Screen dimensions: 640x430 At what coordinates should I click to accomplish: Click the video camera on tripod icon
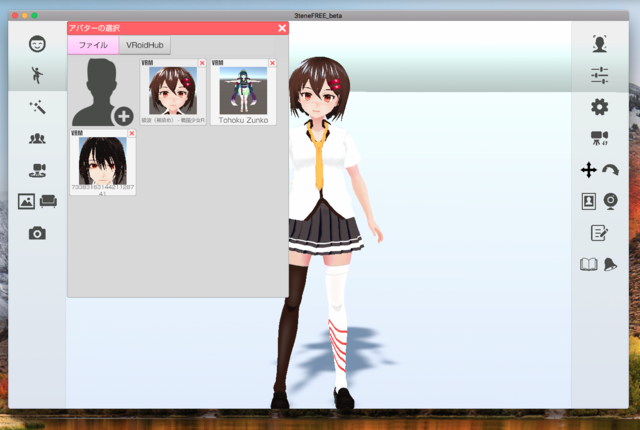coord(600,138)
